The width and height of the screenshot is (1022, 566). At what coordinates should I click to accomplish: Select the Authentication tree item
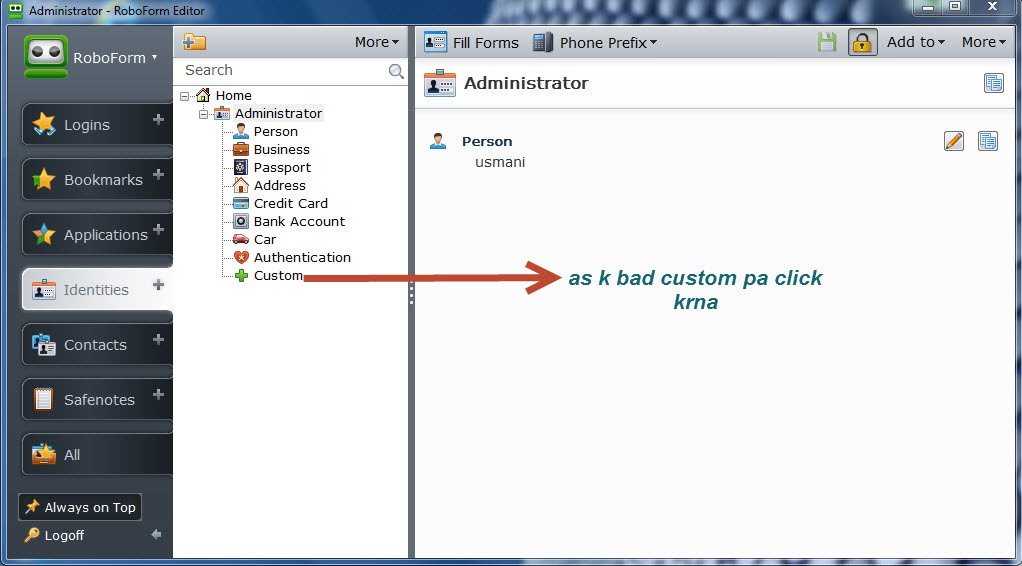(x=302, y=258)
